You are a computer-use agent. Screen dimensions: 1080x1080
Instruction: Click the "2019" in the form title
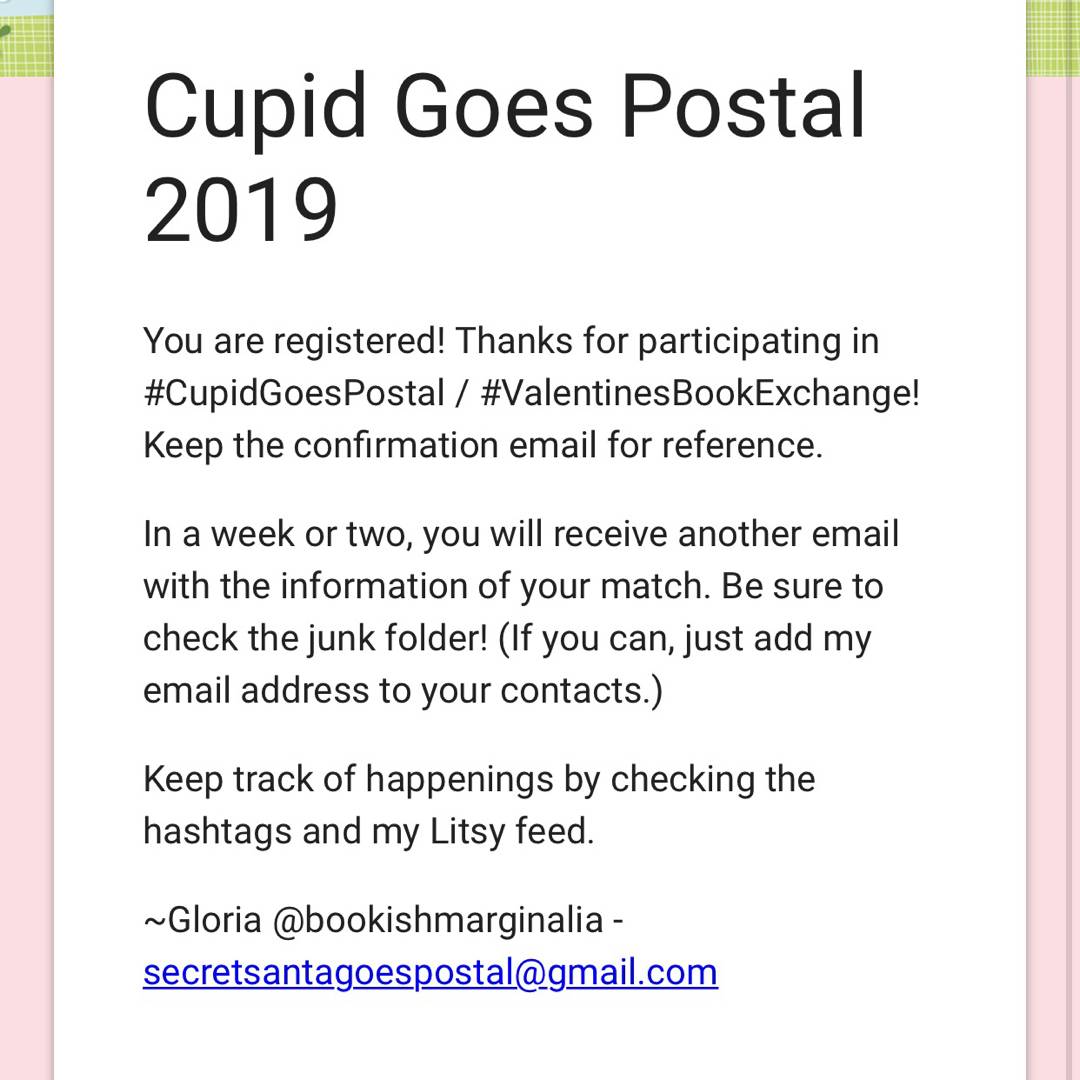coord(241,211)
